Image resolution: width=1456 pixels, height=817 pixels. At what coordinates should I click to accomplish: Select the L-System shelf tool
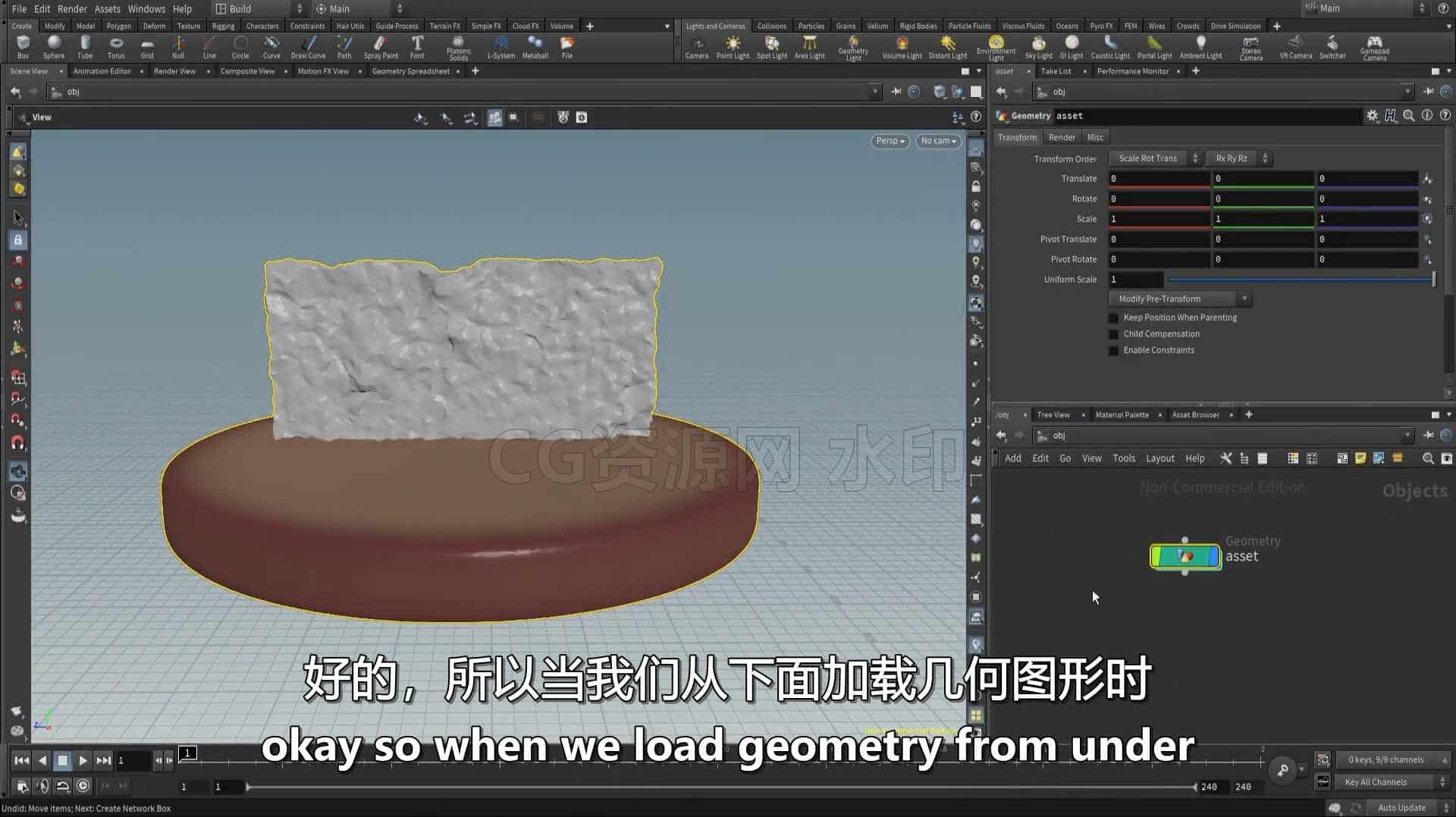point(500,47)
